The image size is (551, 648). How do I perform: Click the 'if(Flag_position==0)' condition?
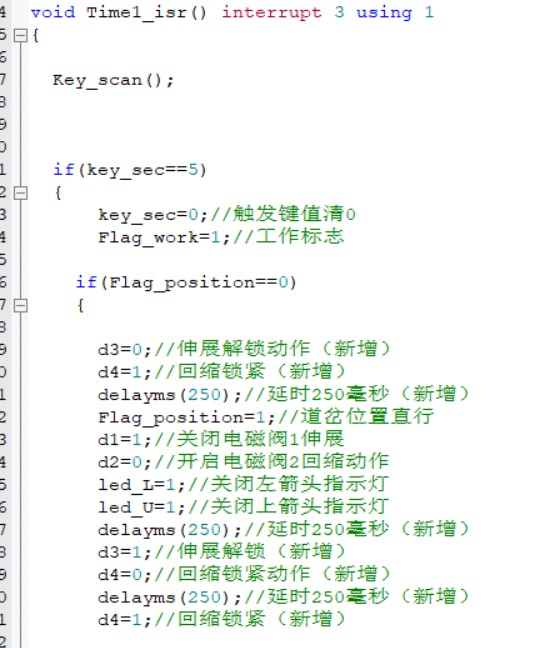click(186, 283)
